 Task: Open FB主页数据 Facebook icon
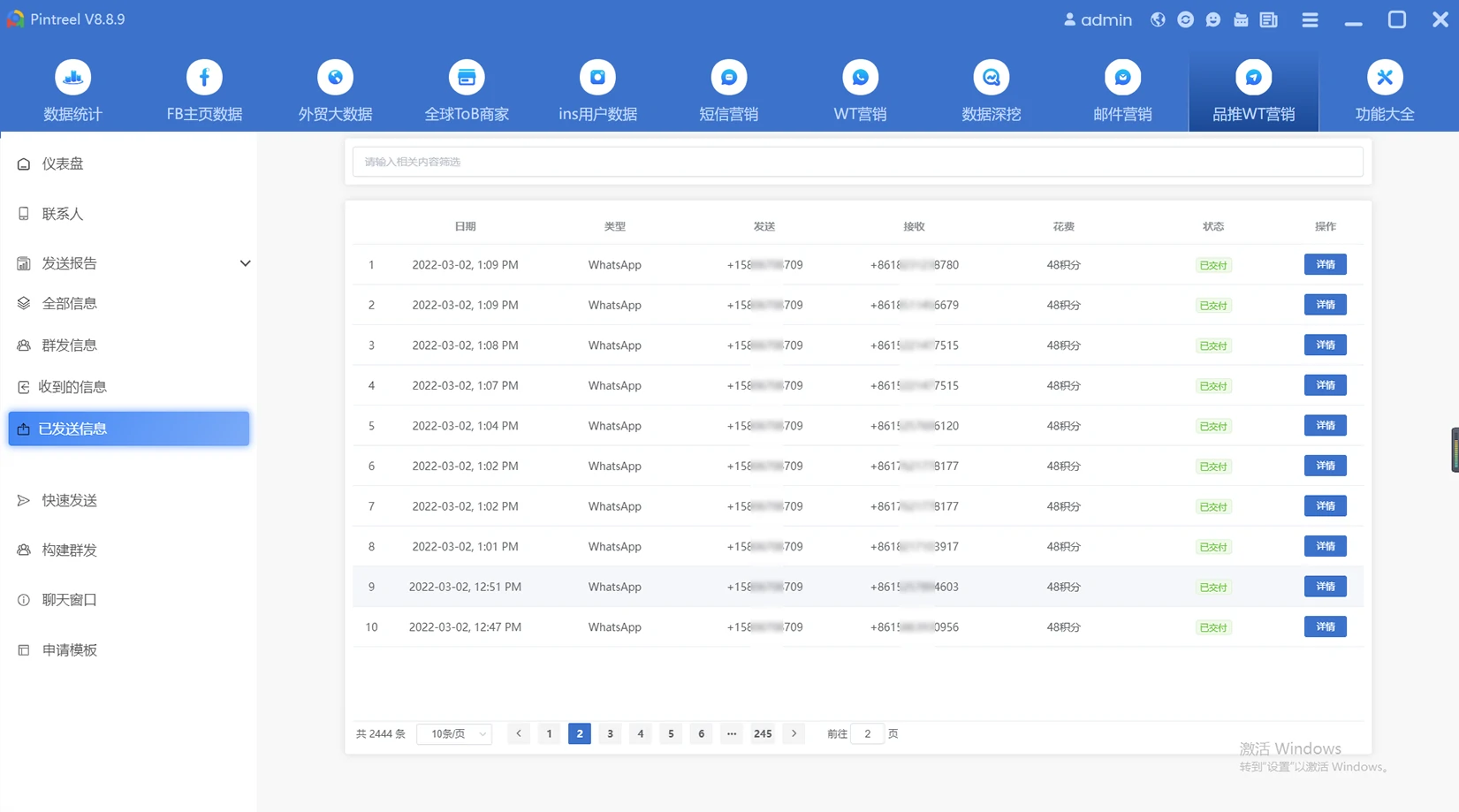(204, 78)
